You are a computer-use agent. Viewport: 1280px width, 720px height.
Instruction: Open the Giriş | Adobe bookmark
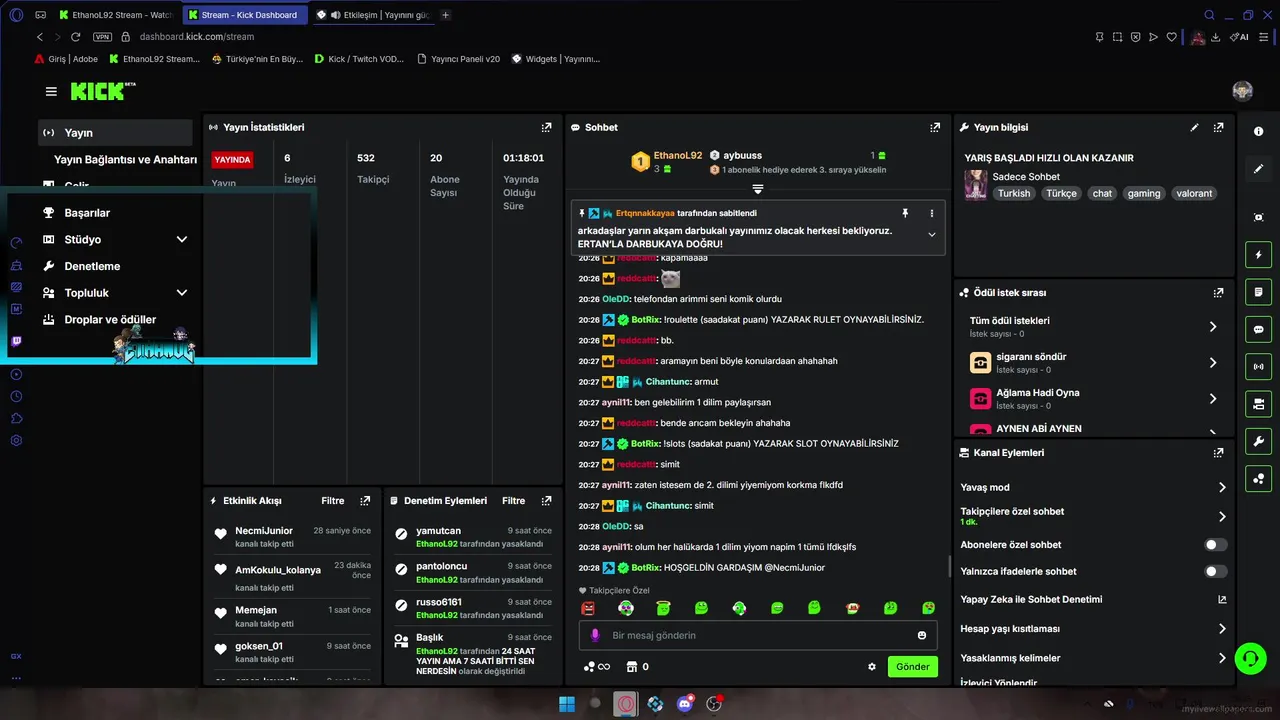66,59
